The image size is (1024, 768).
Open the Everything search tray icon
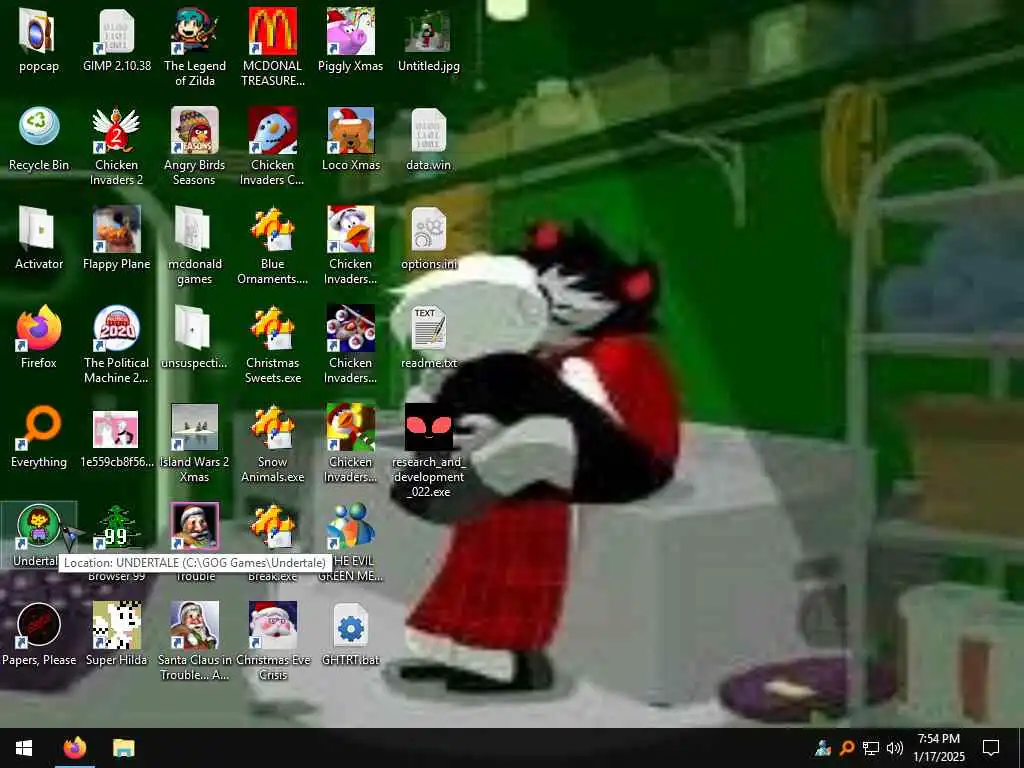pyautogui.click(x=847, y=748)
